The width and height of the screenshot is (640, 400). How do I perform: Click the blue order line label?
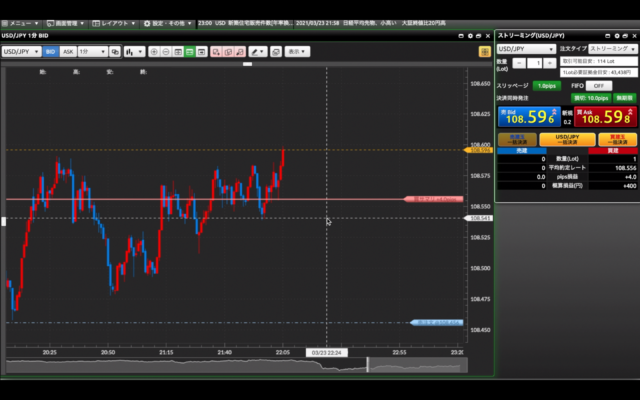coord(437,322)
